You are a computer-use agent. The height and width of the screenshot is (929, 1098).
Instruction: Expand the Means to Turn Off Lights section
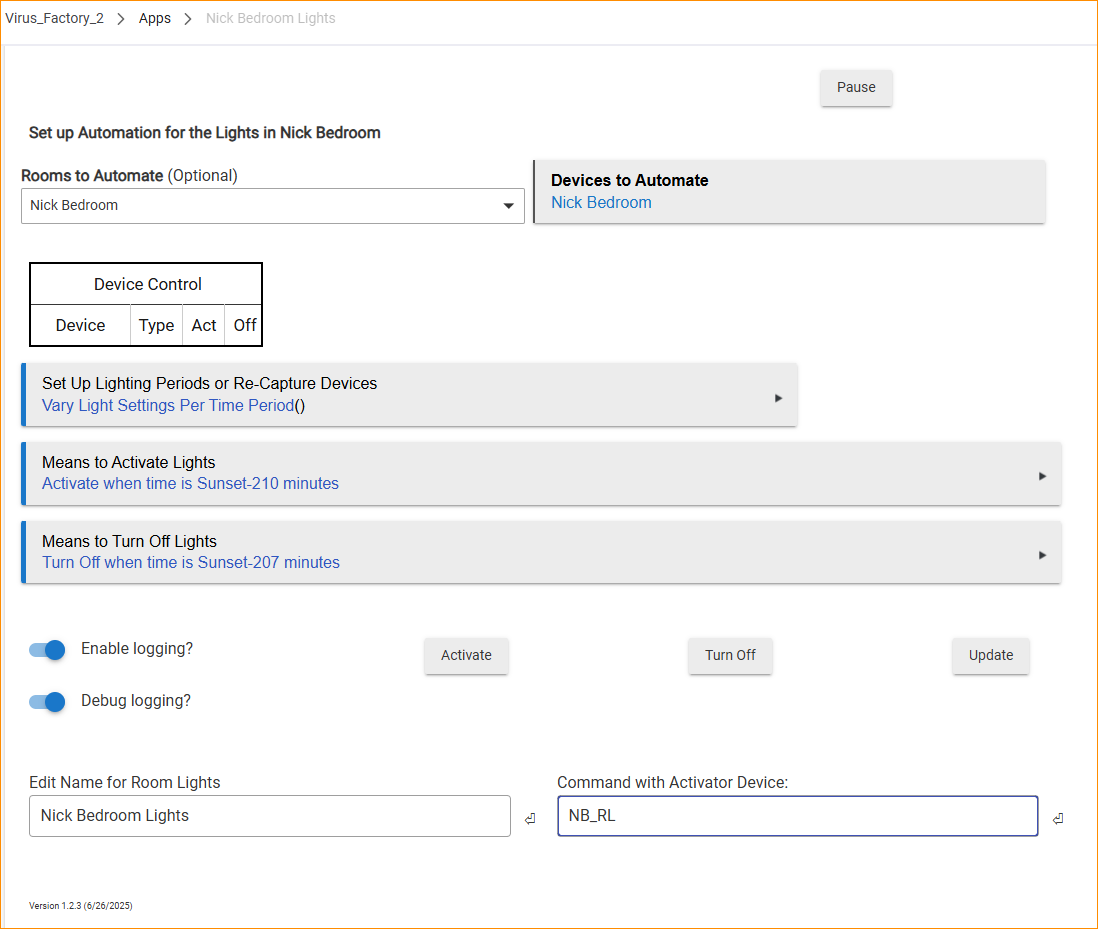pyautogui.click(x=540, y=552)
